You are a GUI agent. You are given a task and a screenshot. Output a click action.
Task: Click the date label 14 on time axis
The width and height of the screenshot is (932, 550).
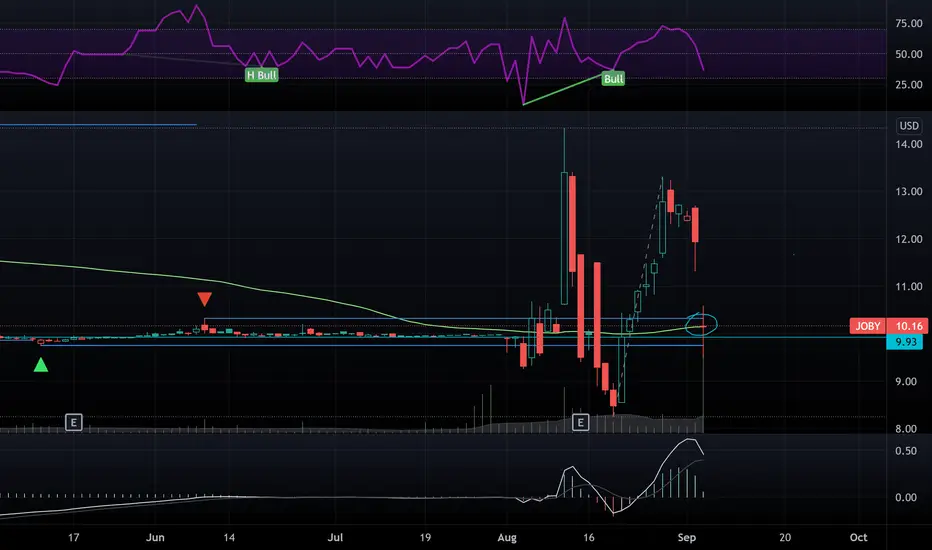229,537
